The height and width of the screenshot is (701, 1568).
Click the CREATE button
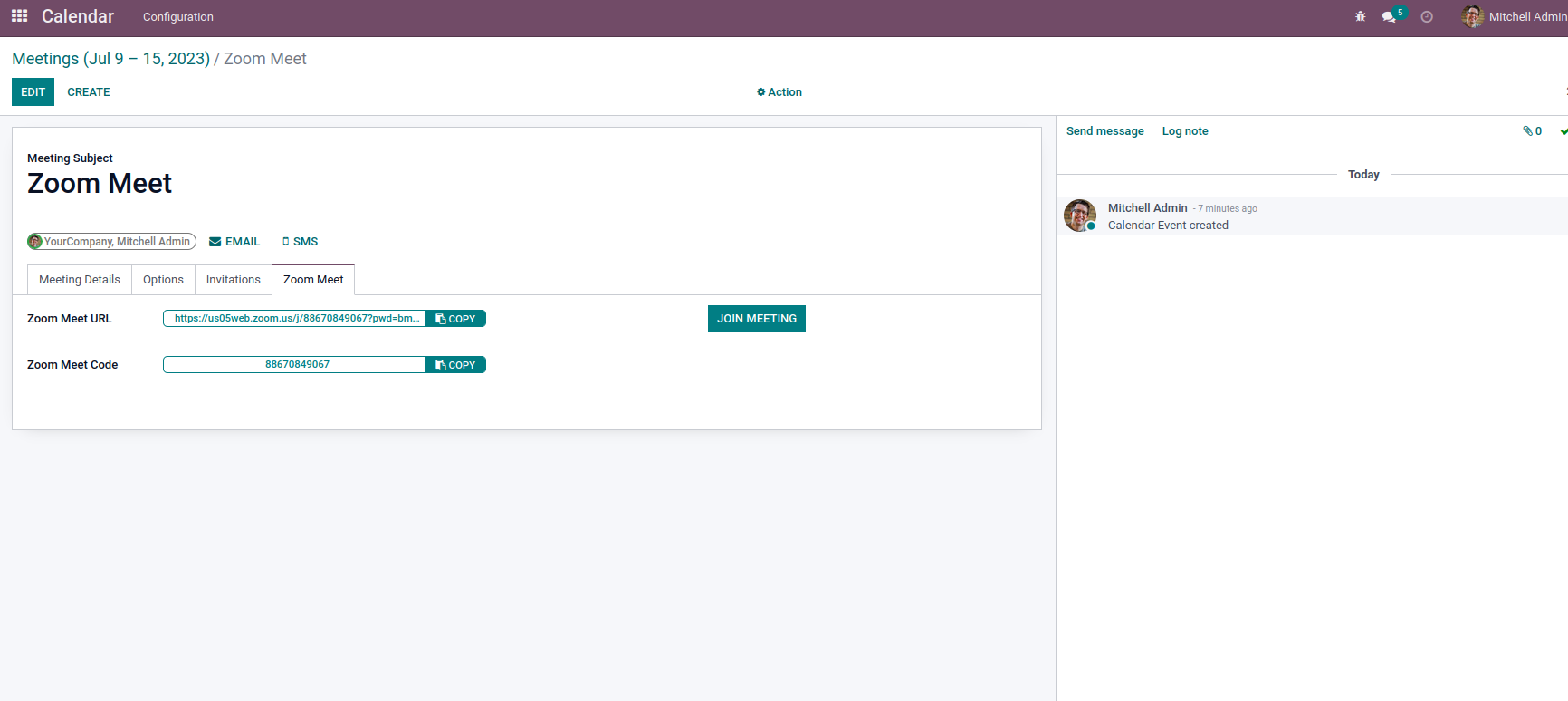(89, 92)
